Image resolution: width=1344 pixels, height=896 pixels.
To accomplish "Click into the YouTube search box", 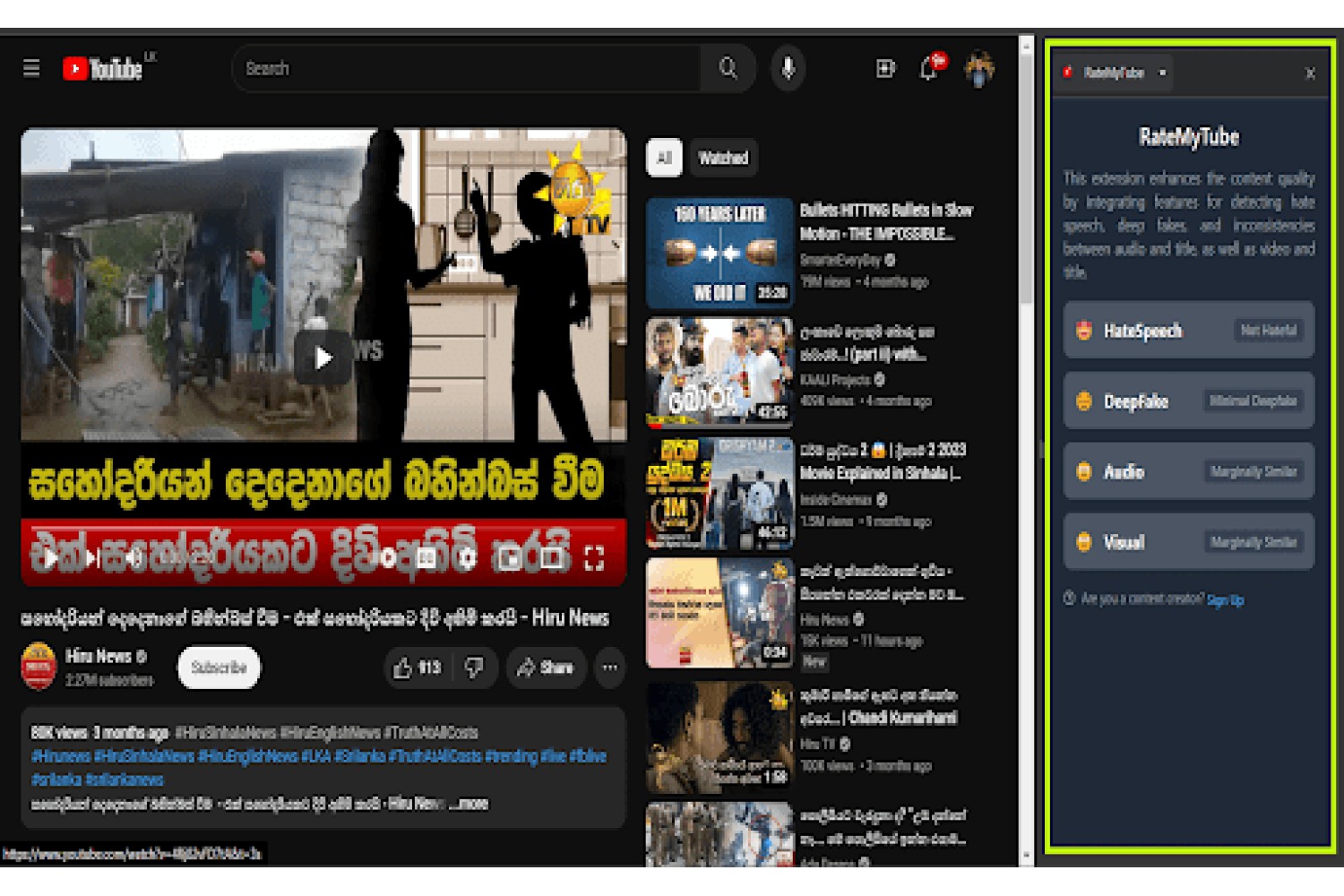I will 467,68.
